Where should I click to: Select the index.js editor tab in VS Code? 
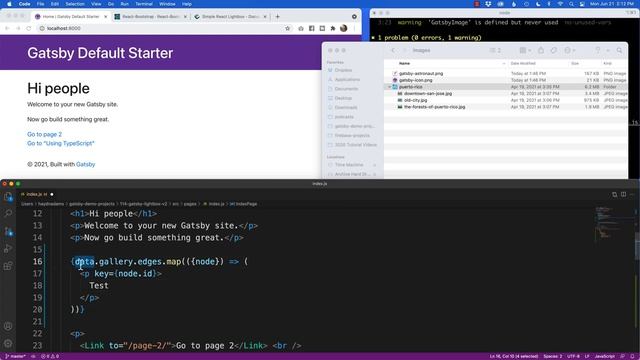pos(37,194)
